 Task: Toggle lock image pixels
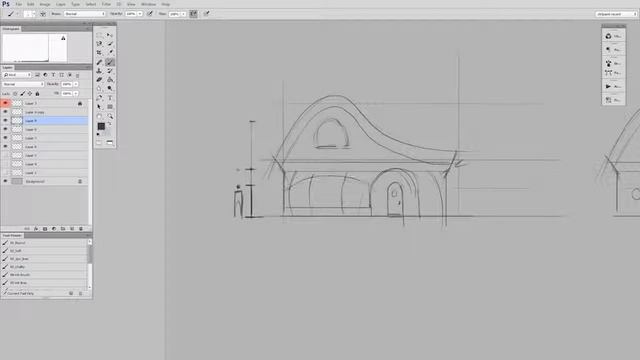point(22,94)
